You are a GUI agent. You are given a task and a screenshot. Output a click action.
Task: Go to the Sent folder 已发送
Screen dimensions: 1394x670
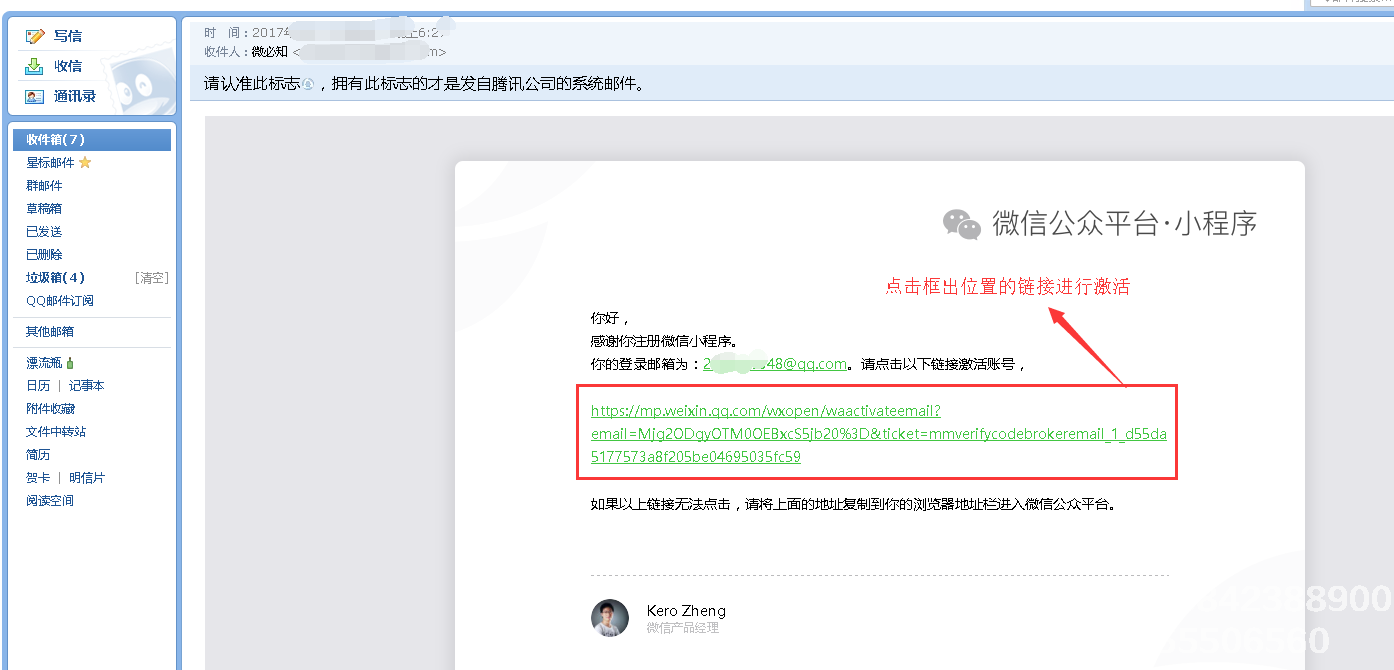click(x=44, y=232)
